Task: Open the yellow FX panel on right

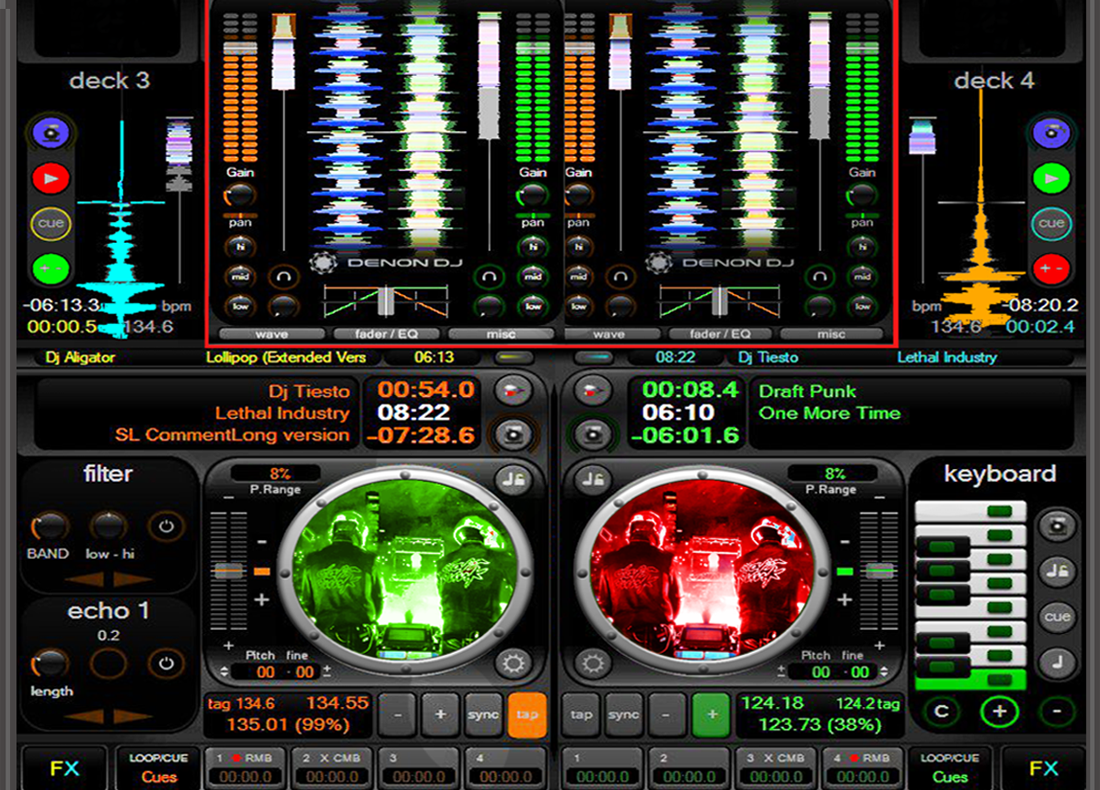Action: tap(1043, 768)
